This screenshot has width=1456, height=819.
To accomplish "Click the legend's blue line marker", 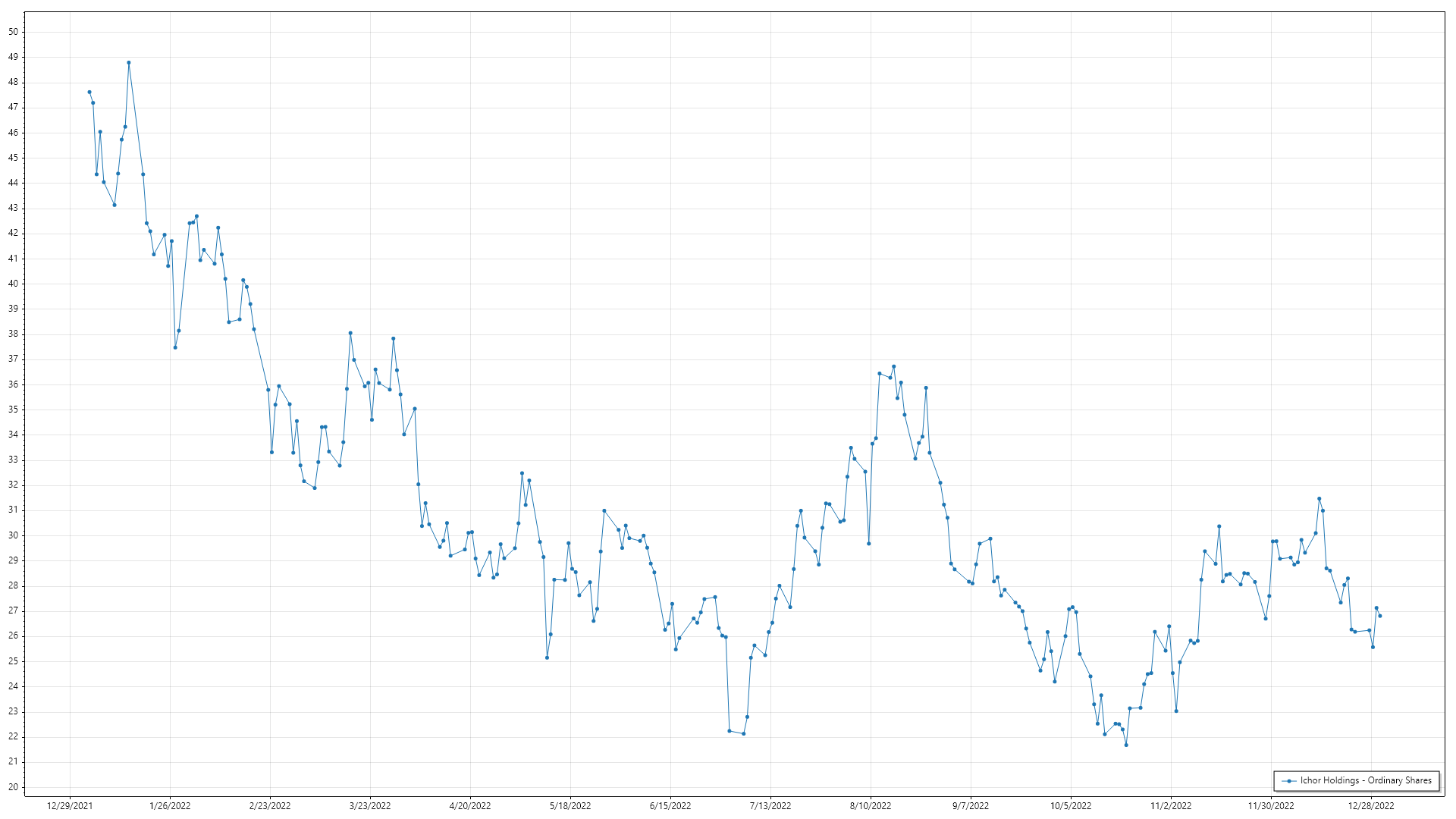I will point(1289,781).
